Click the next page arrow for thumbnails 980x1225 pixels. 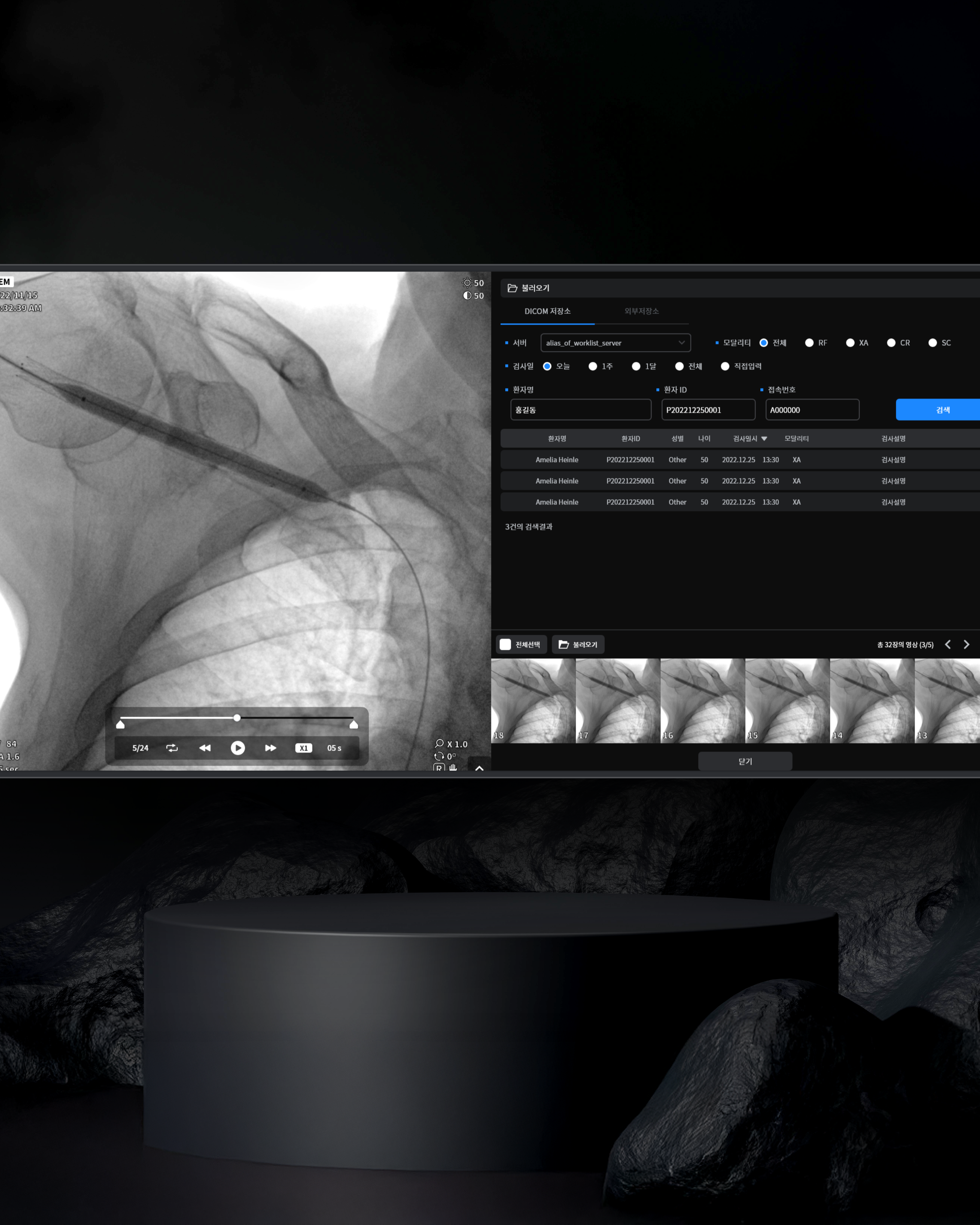point(966,644)
